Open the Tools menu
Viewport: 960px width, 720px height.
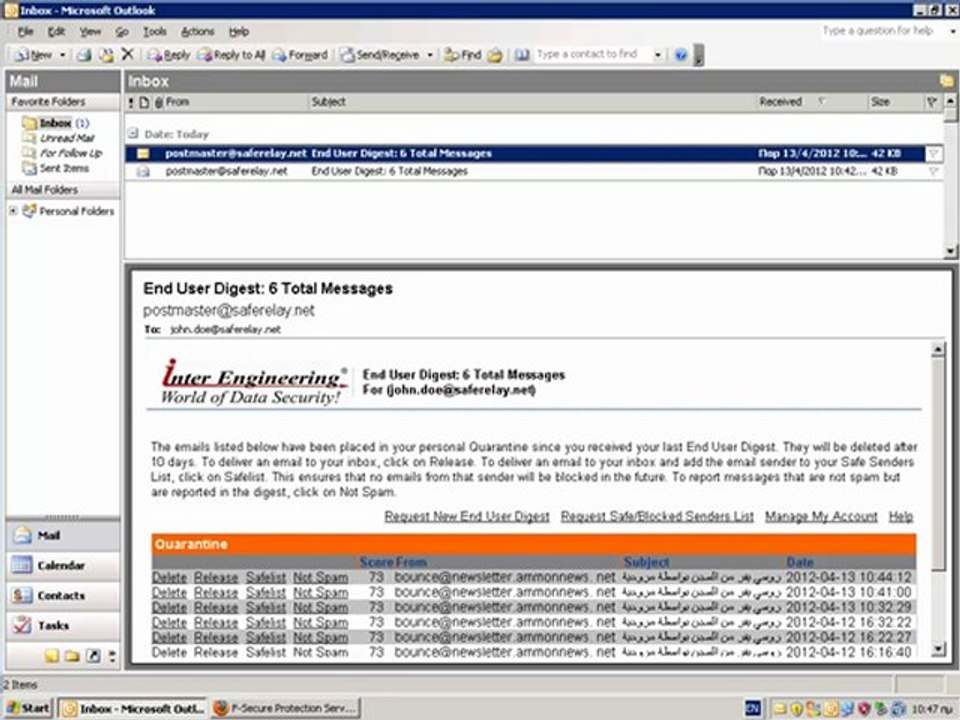tap(155, 32)
